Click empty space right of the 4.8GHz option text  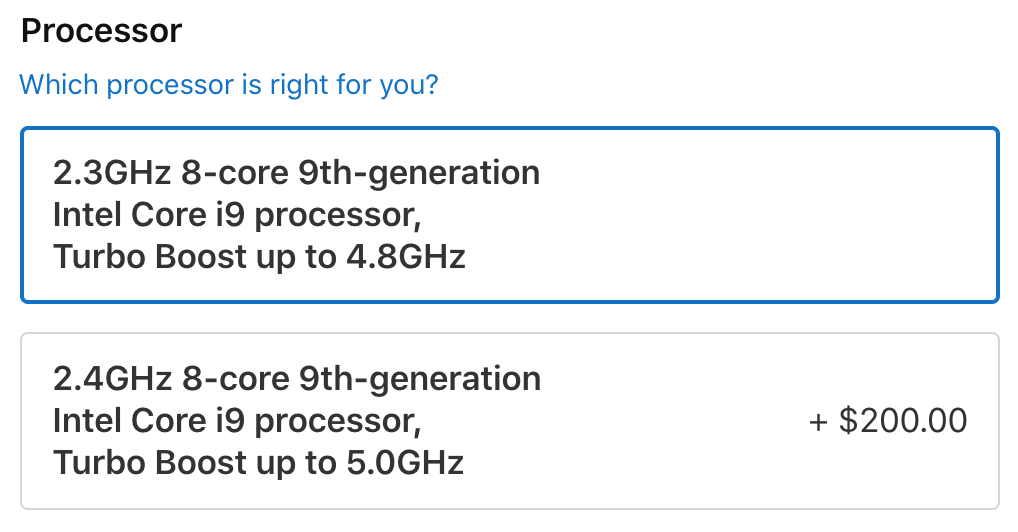(780, 215)
